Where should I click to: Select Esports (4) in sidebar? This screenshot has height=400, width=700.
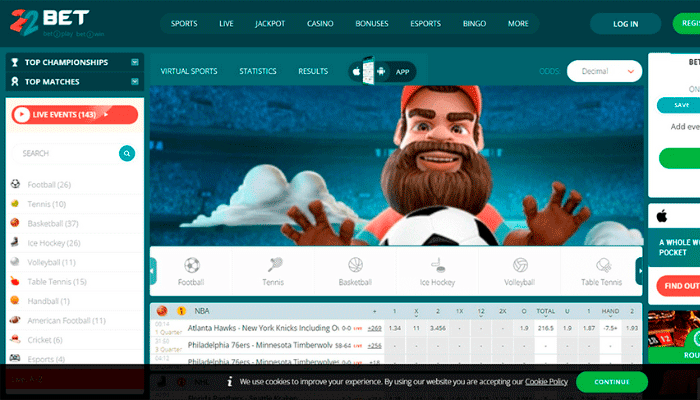(x=46, y=359)
